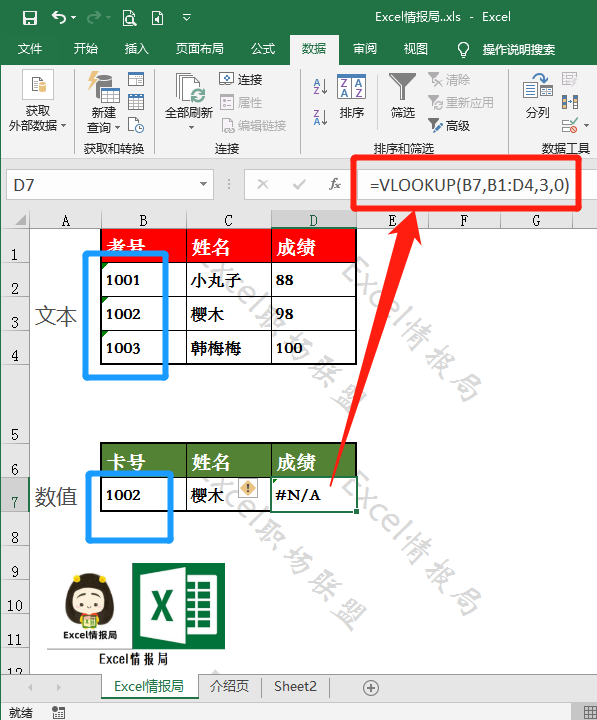Click the Data Validation icon
Viewport: 597px width, 720px height.
click(569, 125)
